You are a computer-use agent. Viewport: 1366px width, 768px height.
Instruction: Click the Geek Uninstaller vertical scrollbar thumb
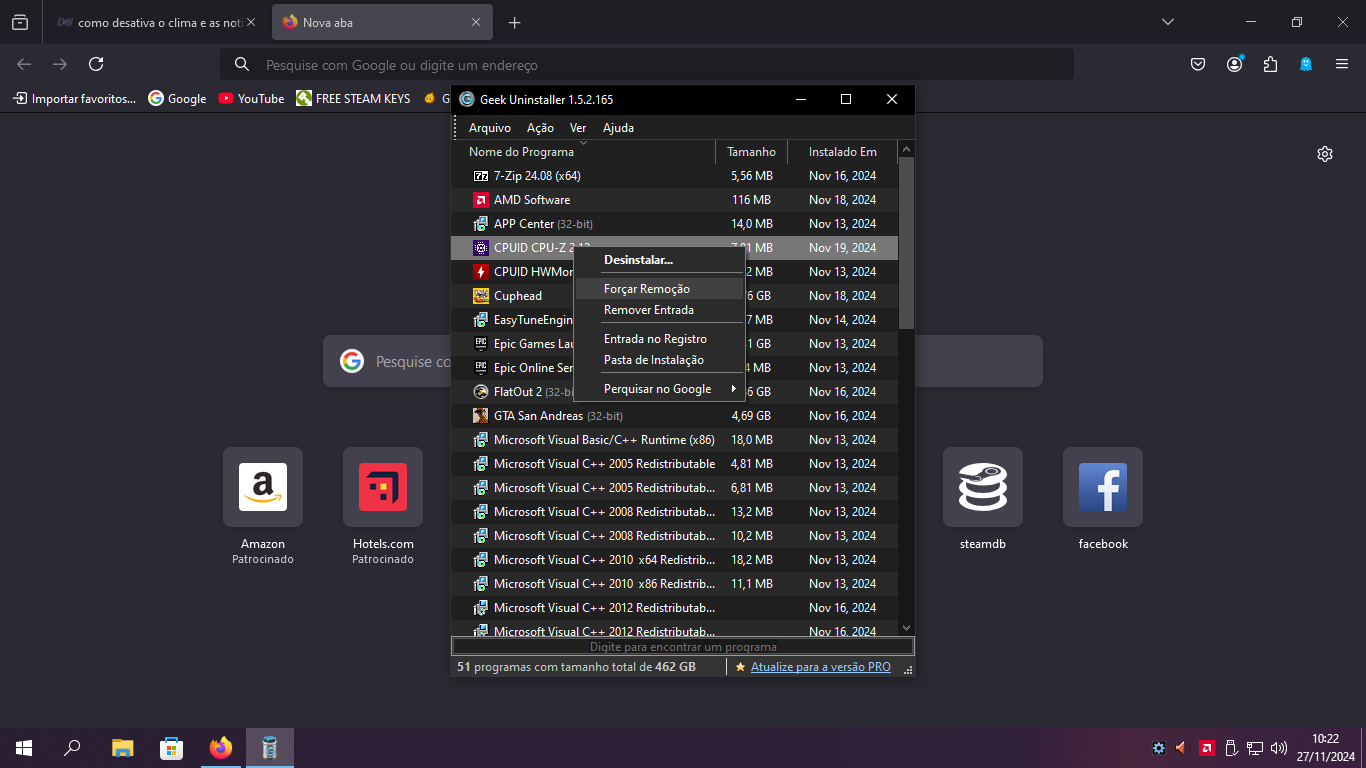(x=906, y=243)
